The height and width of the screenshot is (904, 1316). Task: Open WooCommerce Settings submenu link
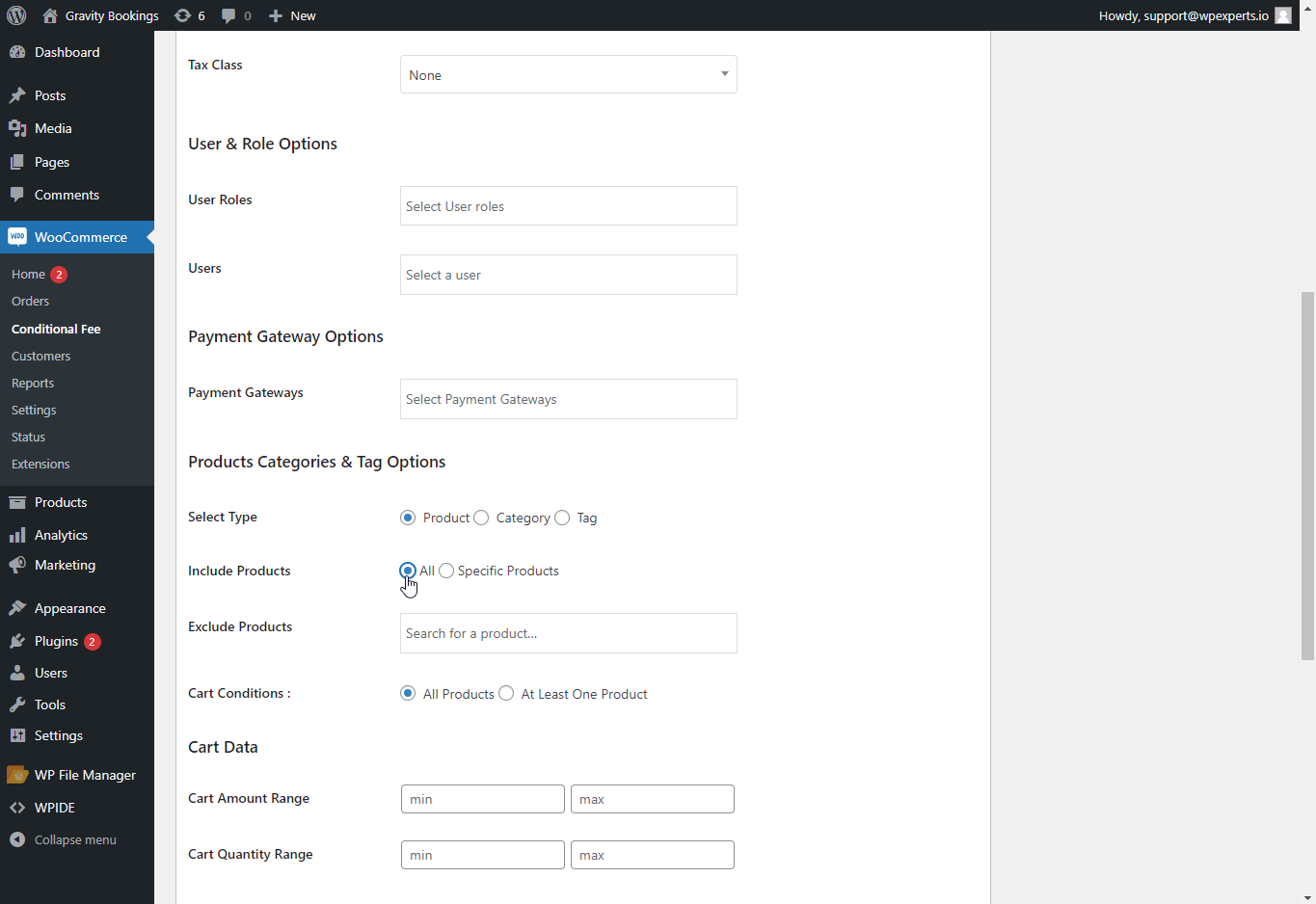point(34,410)
